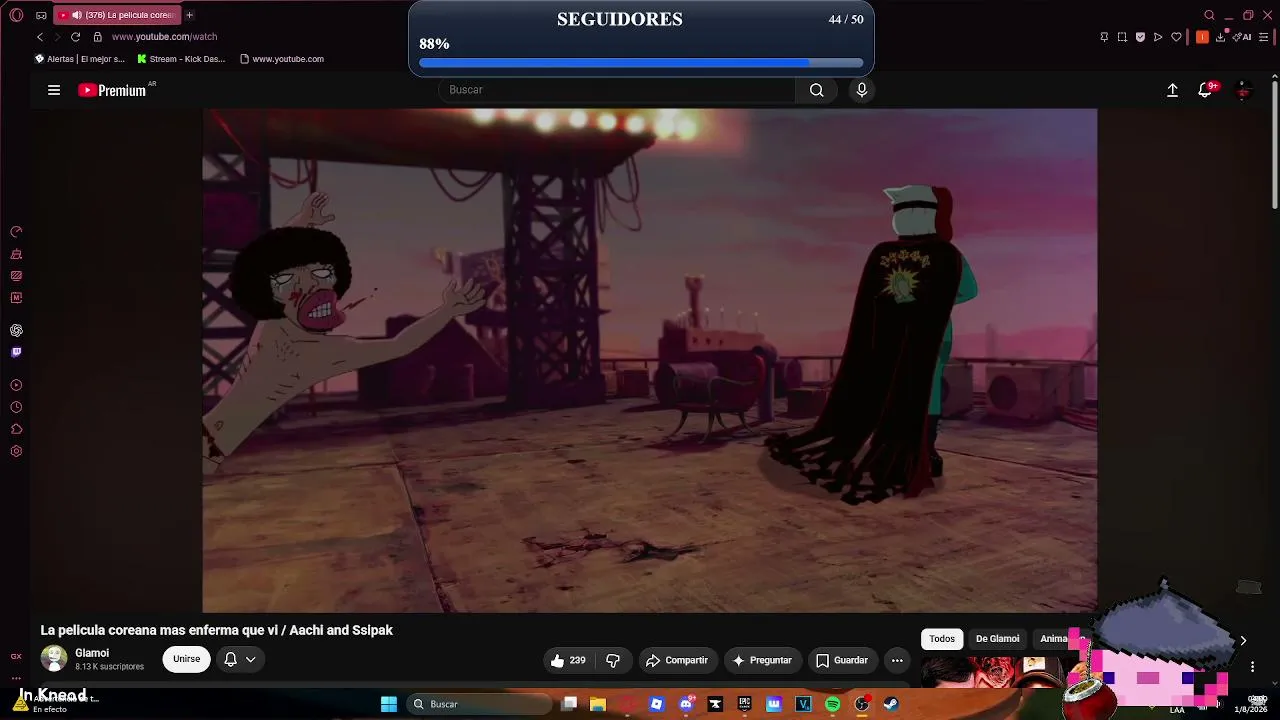Open the new tab plus button
Screen dimensions: 1280x720
coord(189,15)
